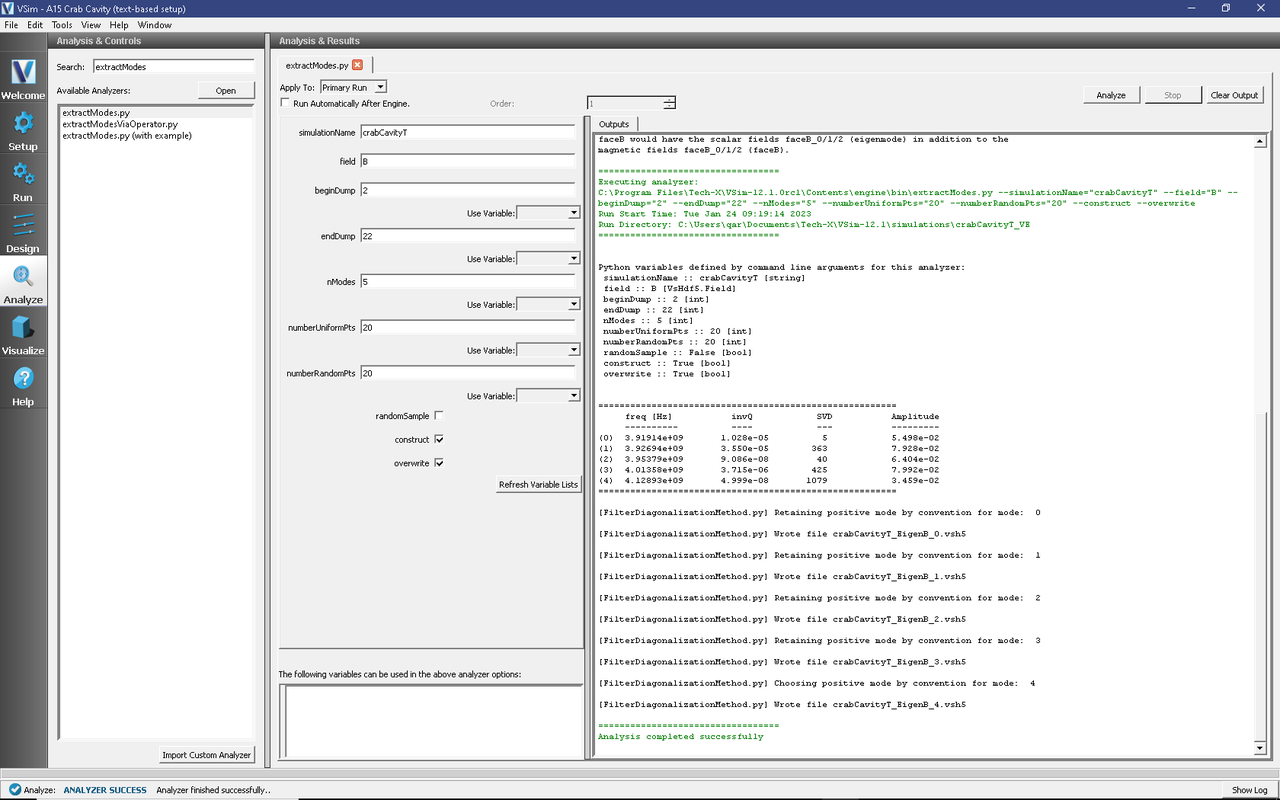
Task: Click the numberUniformPts input field
Action: tap(467, 327)
